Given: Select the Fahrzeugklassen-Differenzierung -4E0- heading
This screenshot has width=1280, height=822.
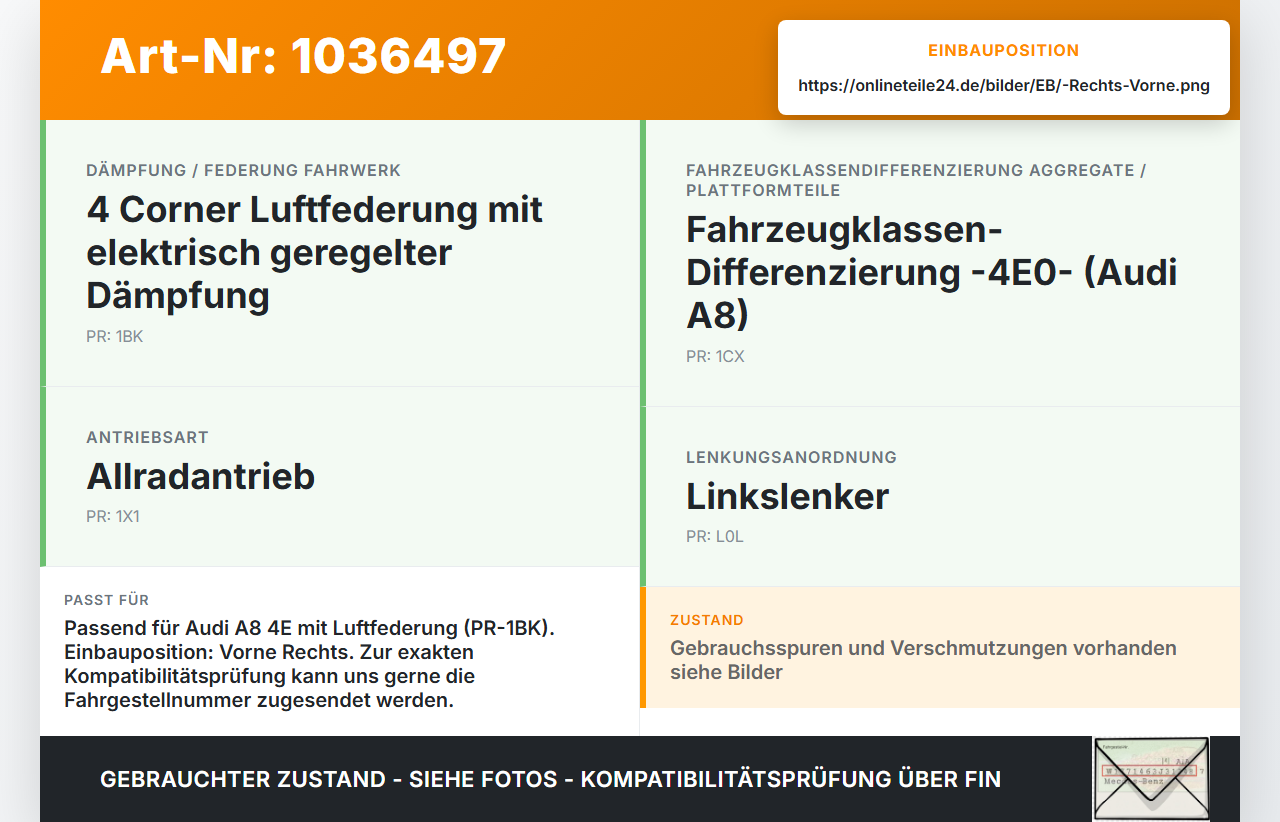Looking at the screenshot, I should click(932, 272).
